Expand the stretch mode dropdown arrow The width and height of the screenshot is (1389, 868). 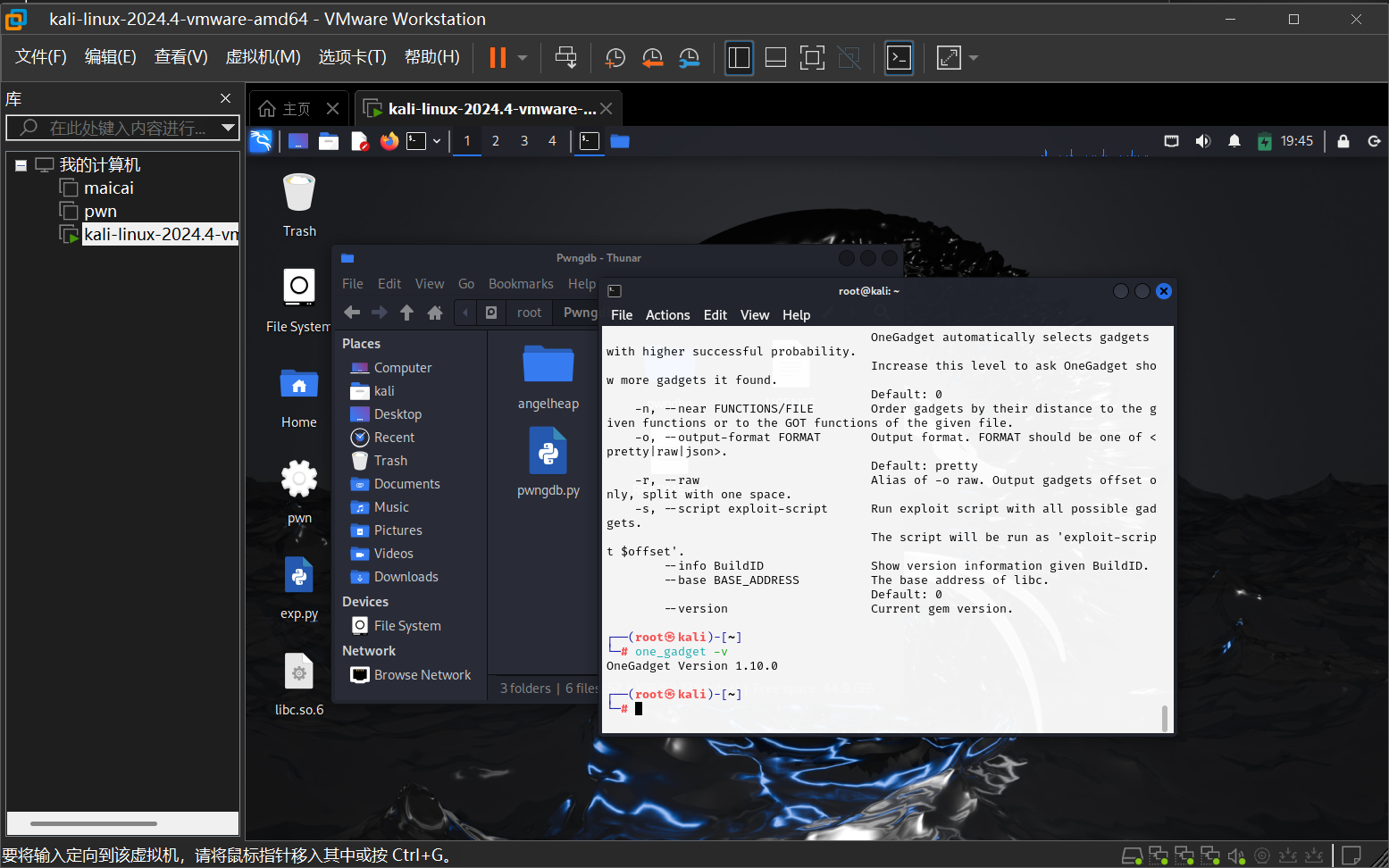[x=974, y=58]
